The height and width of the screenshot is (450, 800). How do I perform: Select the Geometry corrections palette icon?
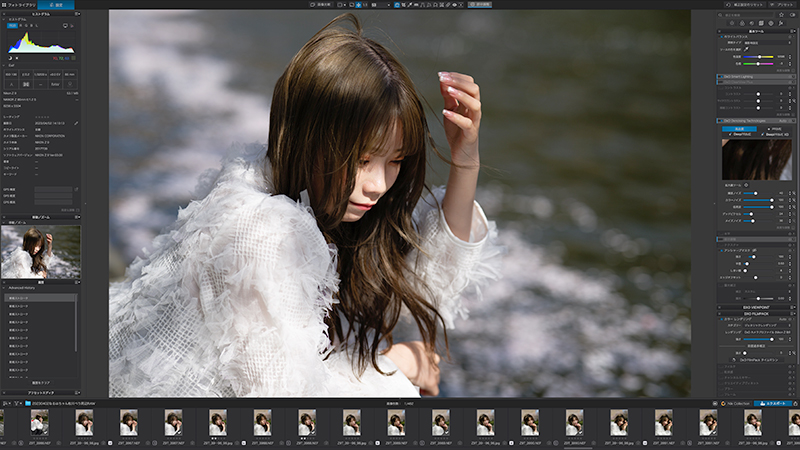click(761, 23)
